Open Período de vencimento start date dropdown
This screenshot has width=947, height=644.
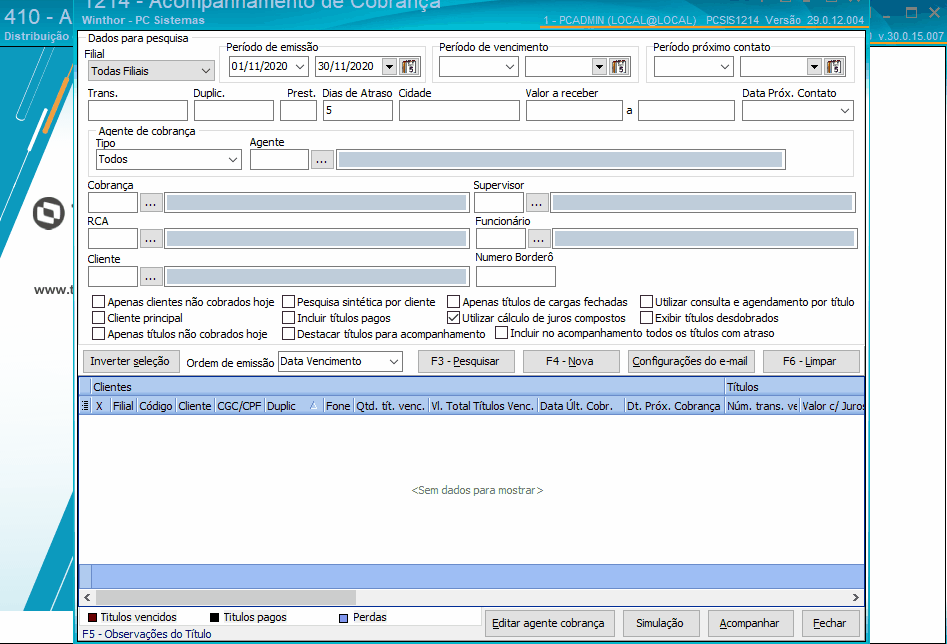pyautogui.click(x=510, y=66)
